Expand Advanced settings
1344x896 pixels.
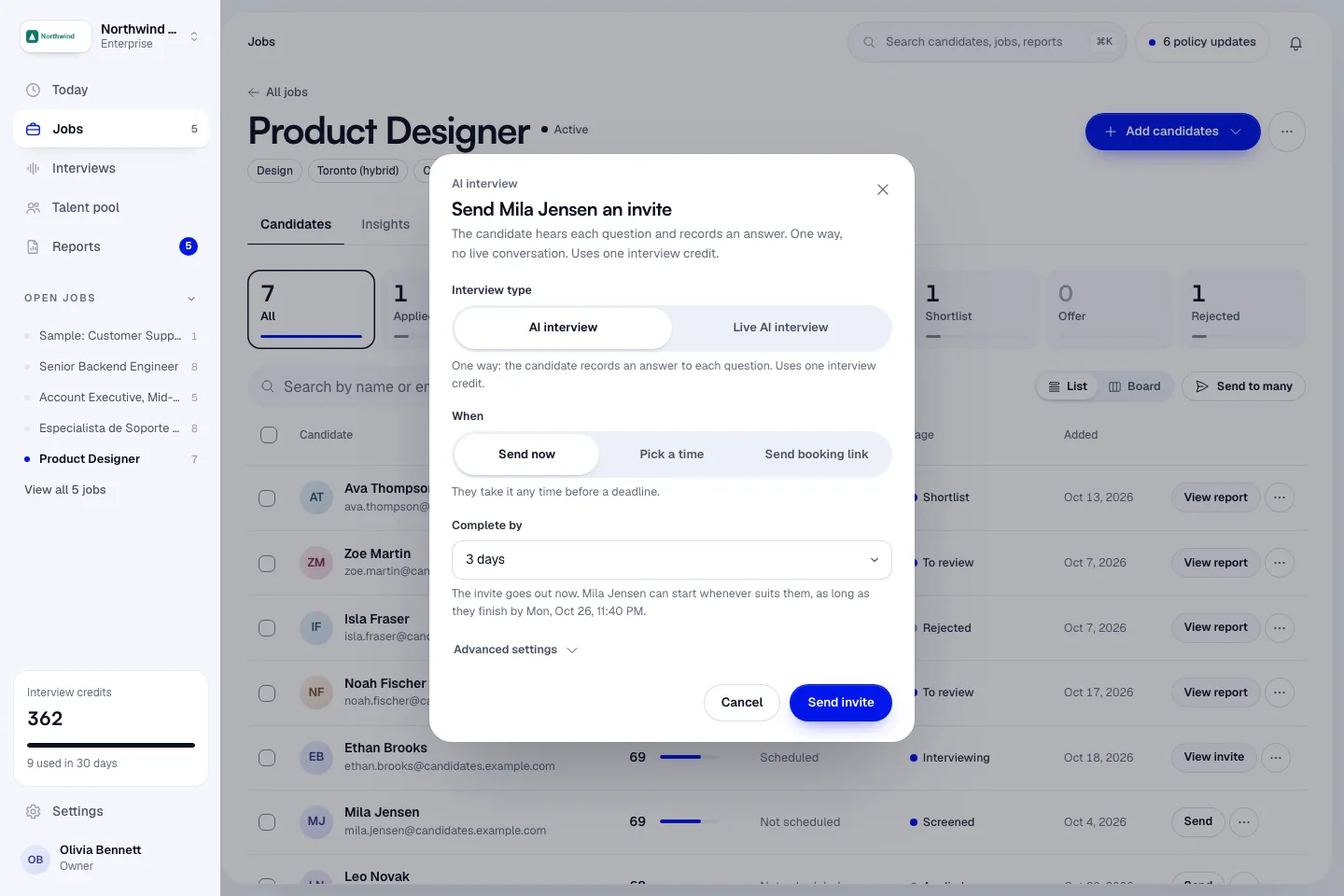(516, 650)
